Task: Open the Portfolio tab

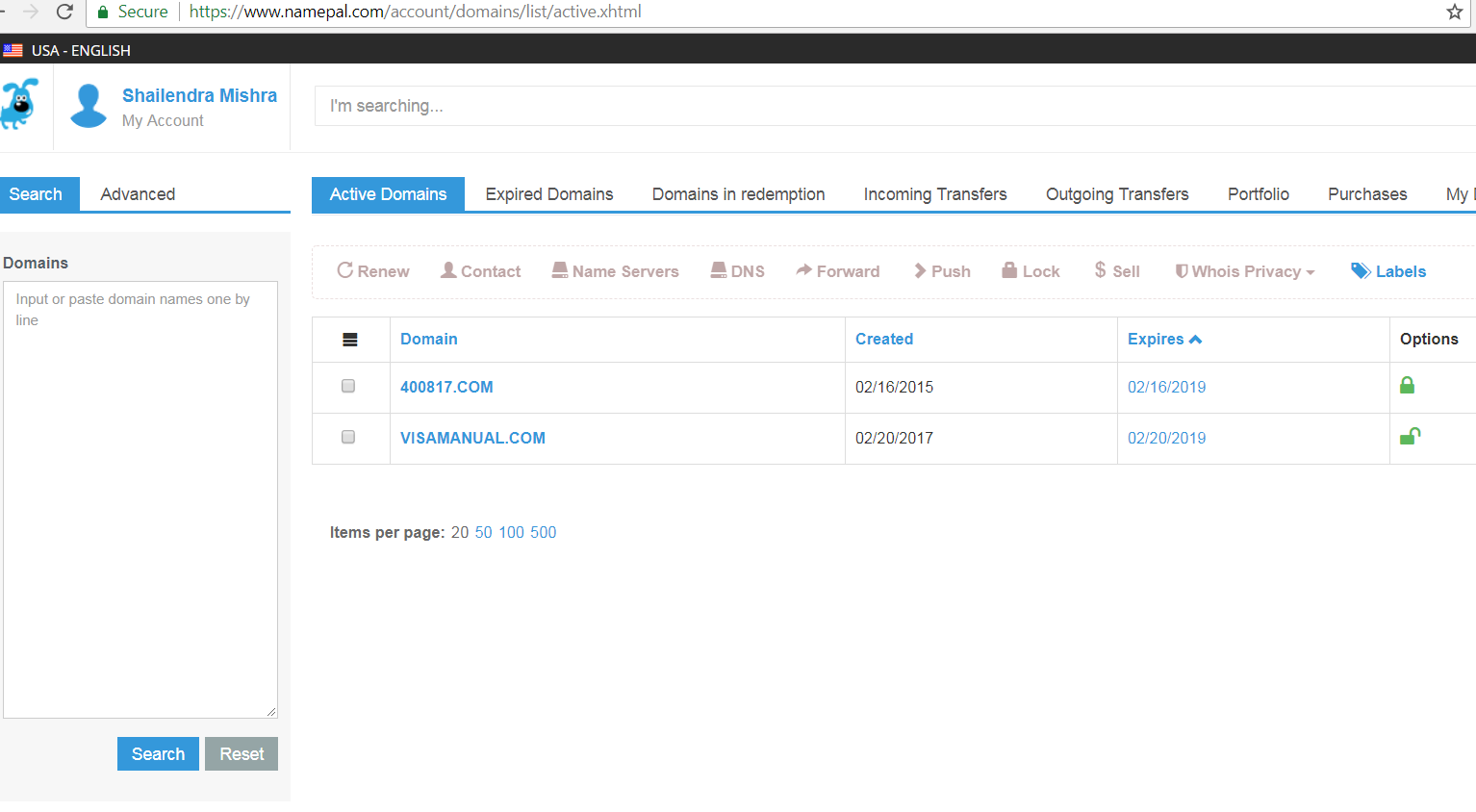Action: tap(1259, 194)
